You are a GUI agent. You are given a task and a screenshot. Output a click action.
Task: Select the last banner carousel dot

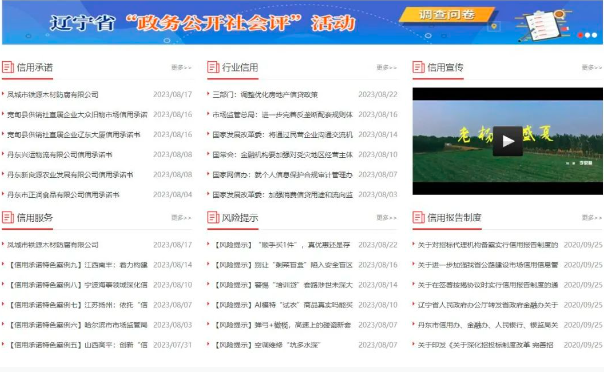tap(594, 35)
